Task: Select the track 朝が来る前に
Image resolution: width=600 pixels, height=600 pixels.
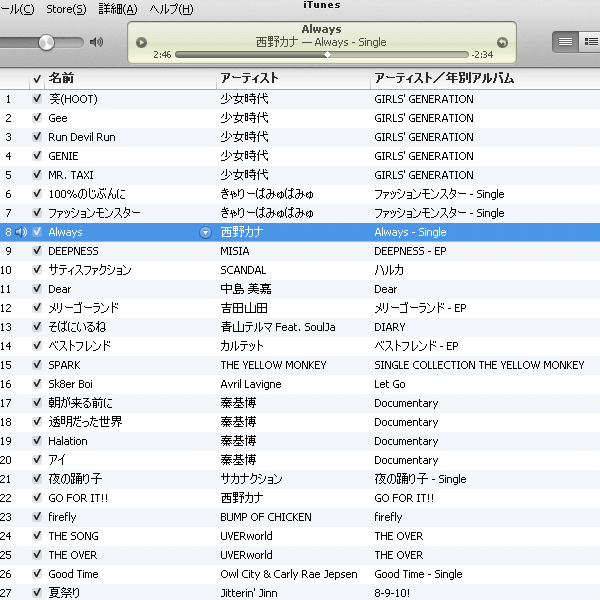Action: tap(80, 403)
